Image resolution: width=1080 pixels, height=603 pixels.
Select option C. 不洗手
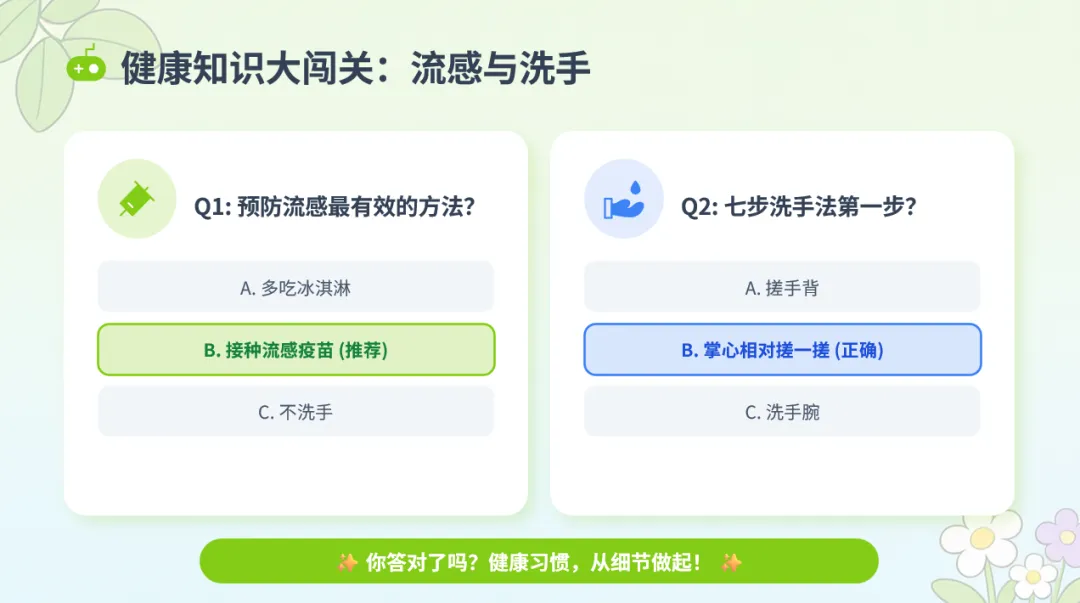pyautogui.click(x=295, y=411)
